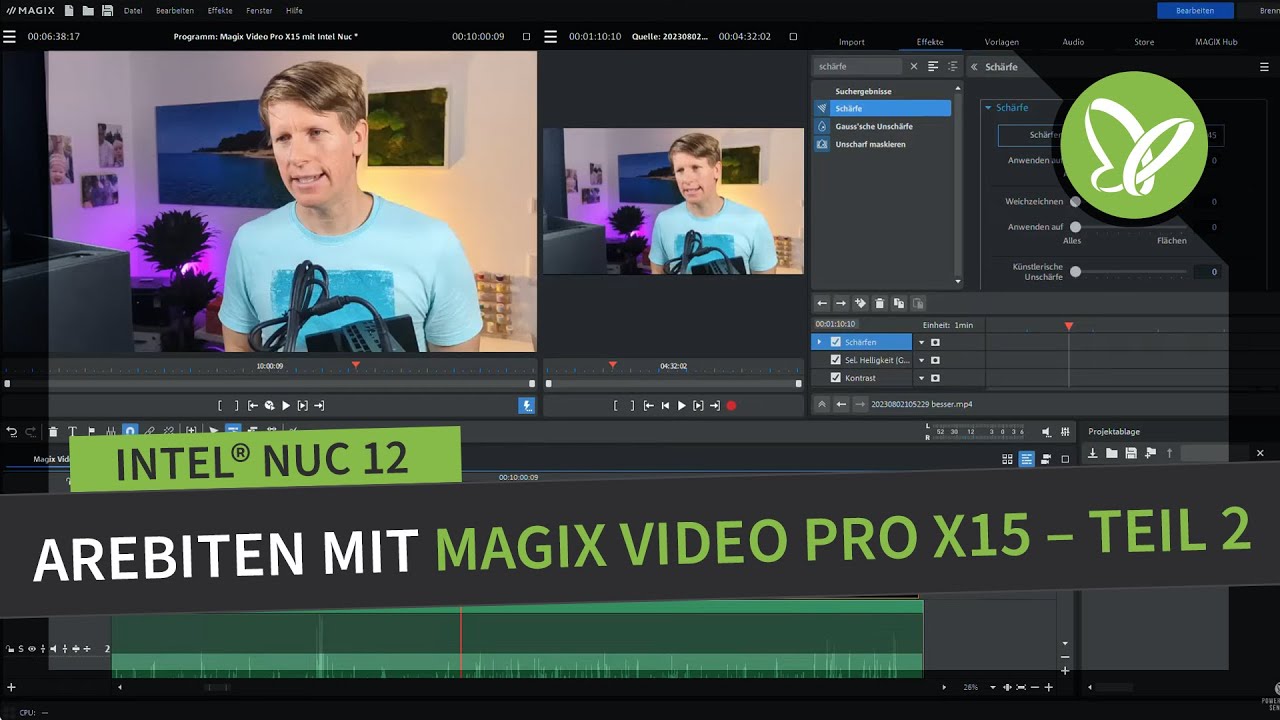Open the Sel. Helligkeit row dropdown arrow
This screenshot has height=720, width=1280.
[x=922, y=360]
